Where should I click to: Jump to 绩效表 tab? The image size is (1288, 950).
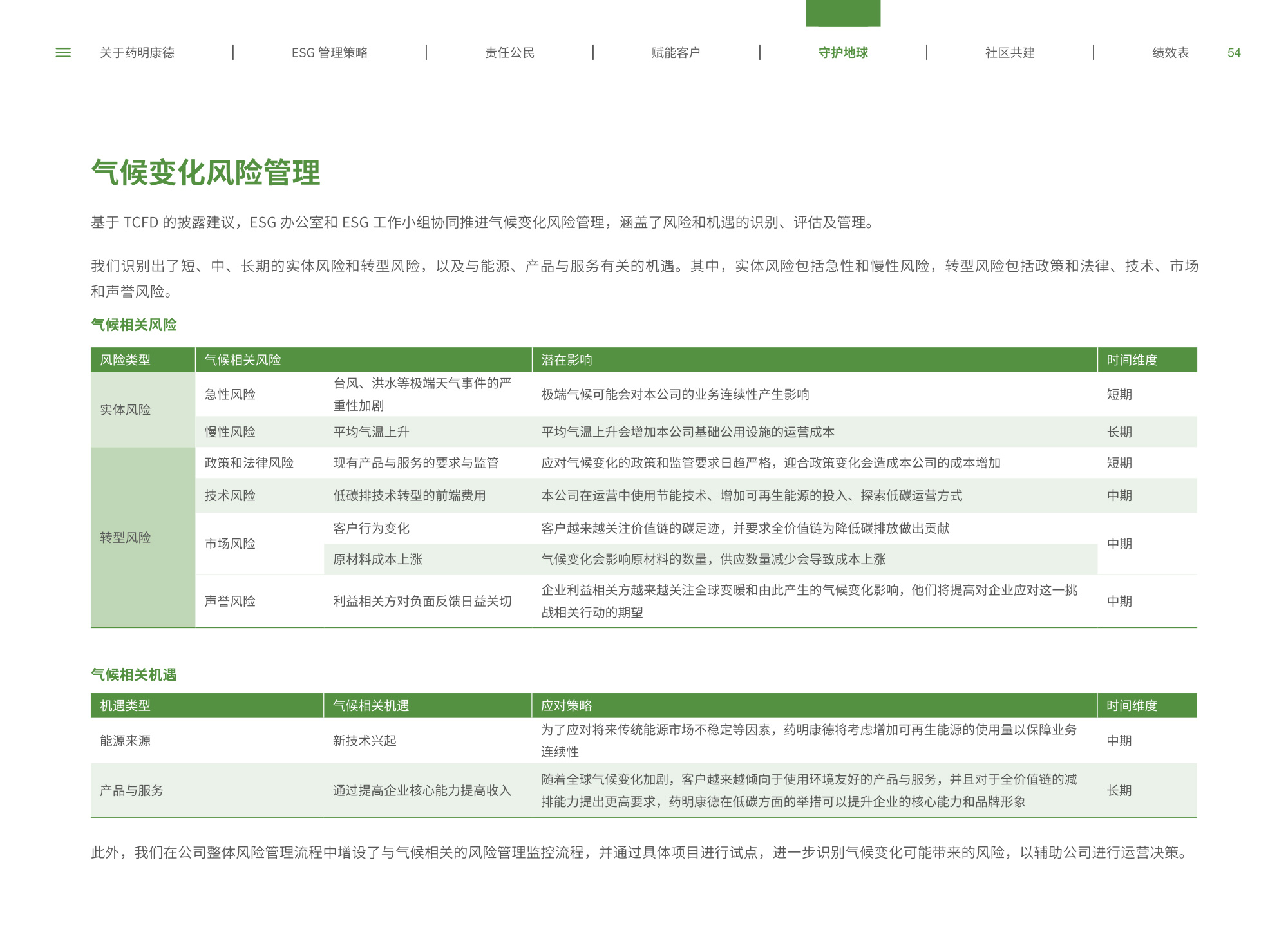point(1170,53)
